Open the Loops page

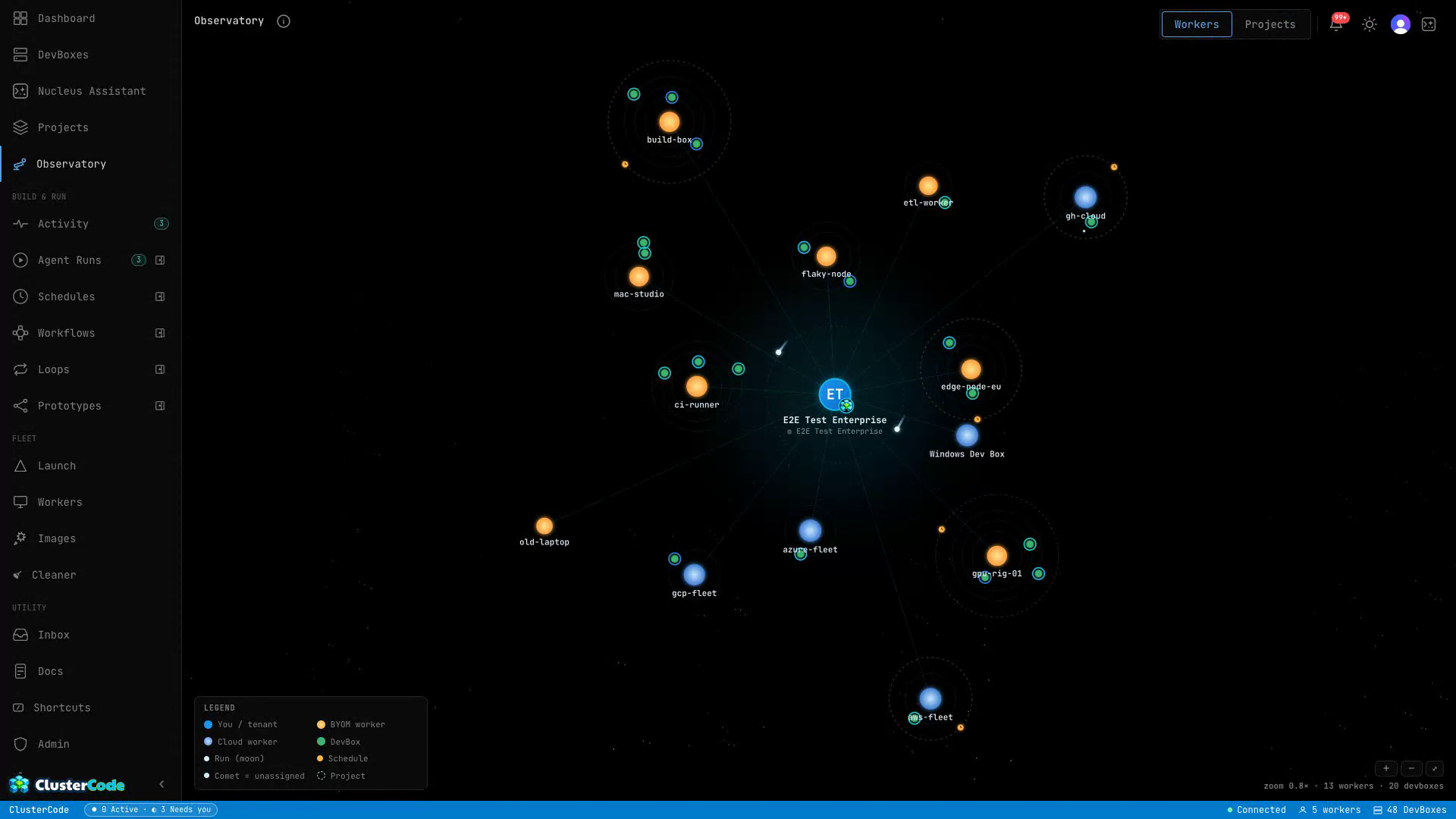[53, 369]
